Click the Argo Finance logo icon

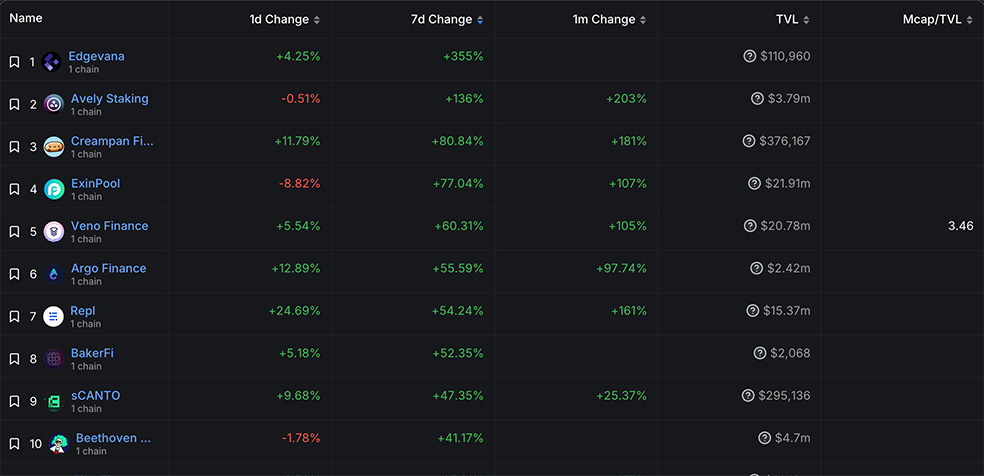tap(54, 273)
